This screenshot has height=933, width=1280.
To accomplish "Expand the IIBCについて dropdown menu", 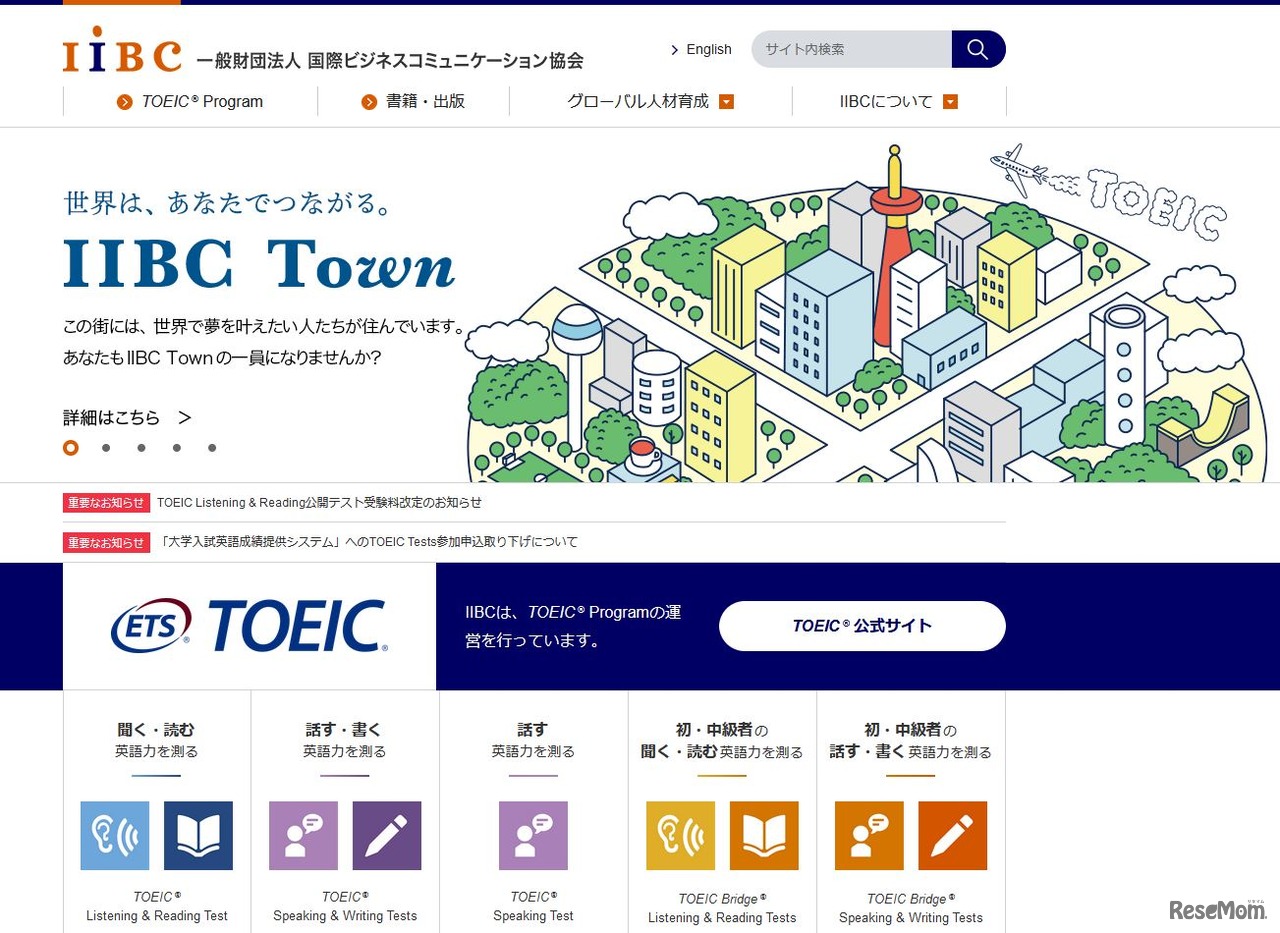I will coord(899,101).
